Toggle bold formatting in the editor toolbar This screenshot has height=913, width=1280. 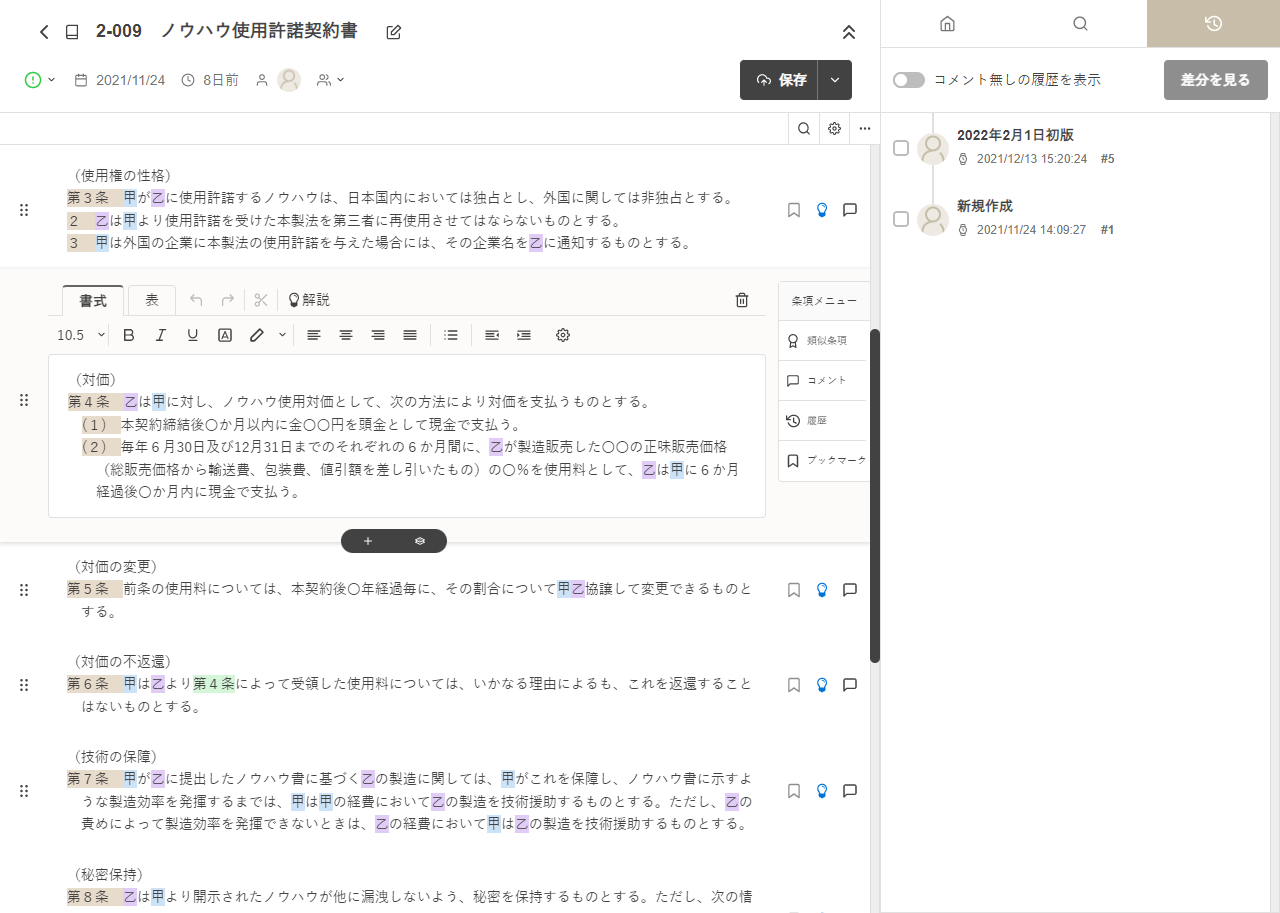pyautogui.click(x=128, y=335)
